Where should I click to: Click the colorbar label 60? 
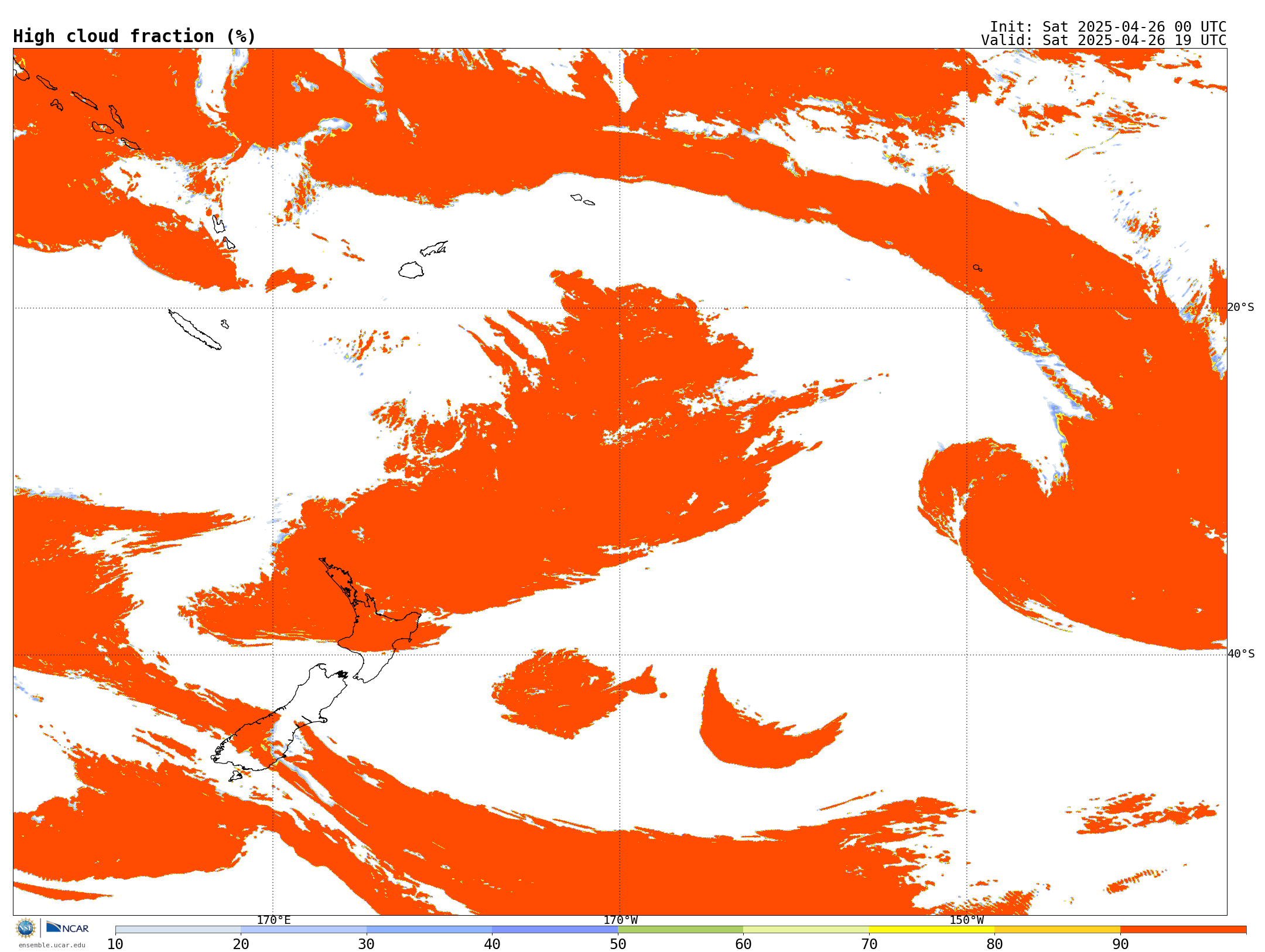tap(743, 944)
